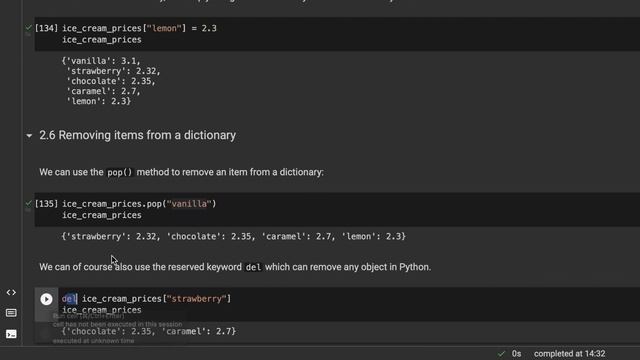Screen dimensions: 640x360
Task: Click the 0s execution time in status bar
Action: pos(516,354)
